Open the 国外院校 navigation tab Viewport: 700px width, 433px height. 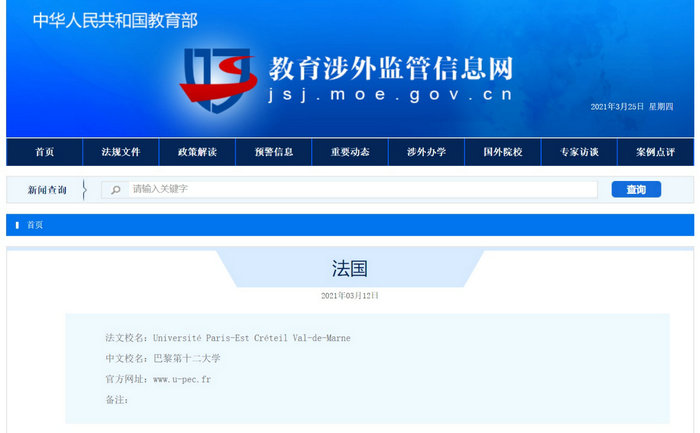pos(503,152)
